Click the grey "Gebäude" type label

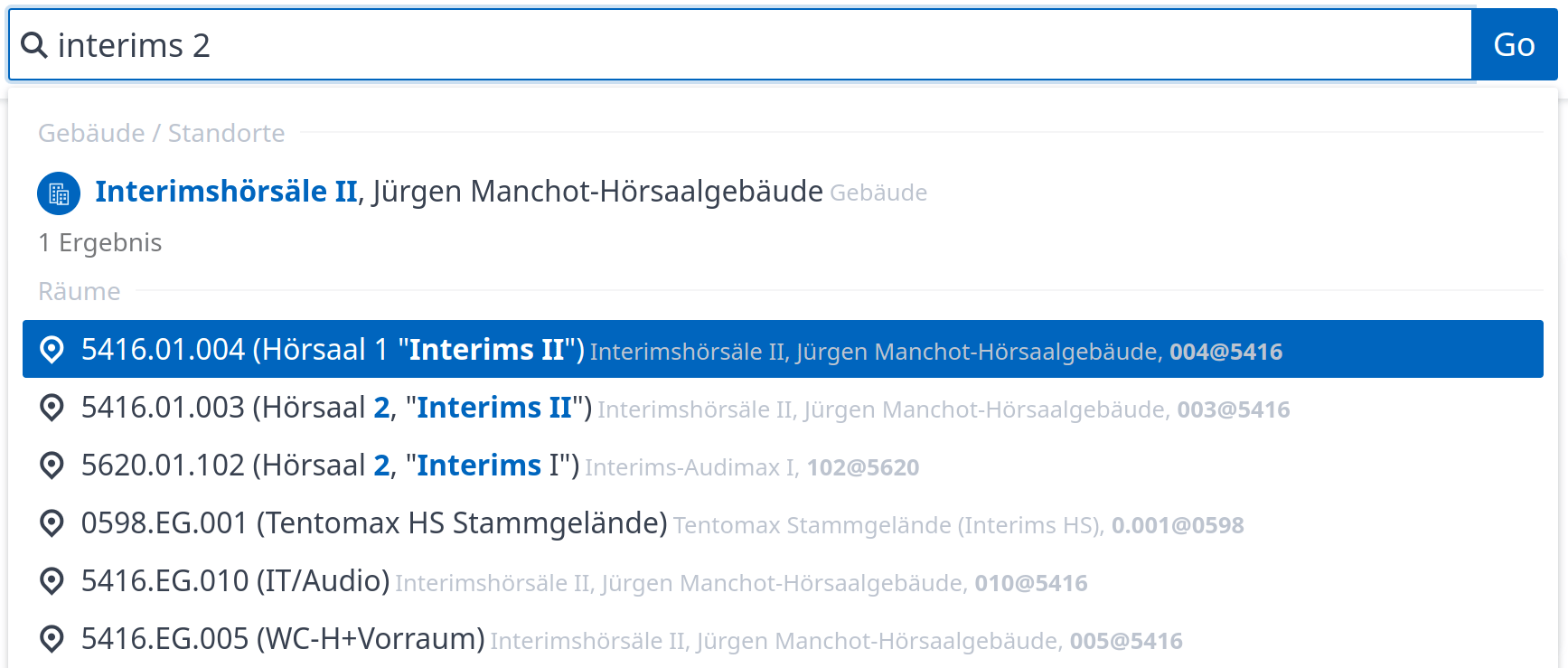pyautogui.click(x=878, y=193)
